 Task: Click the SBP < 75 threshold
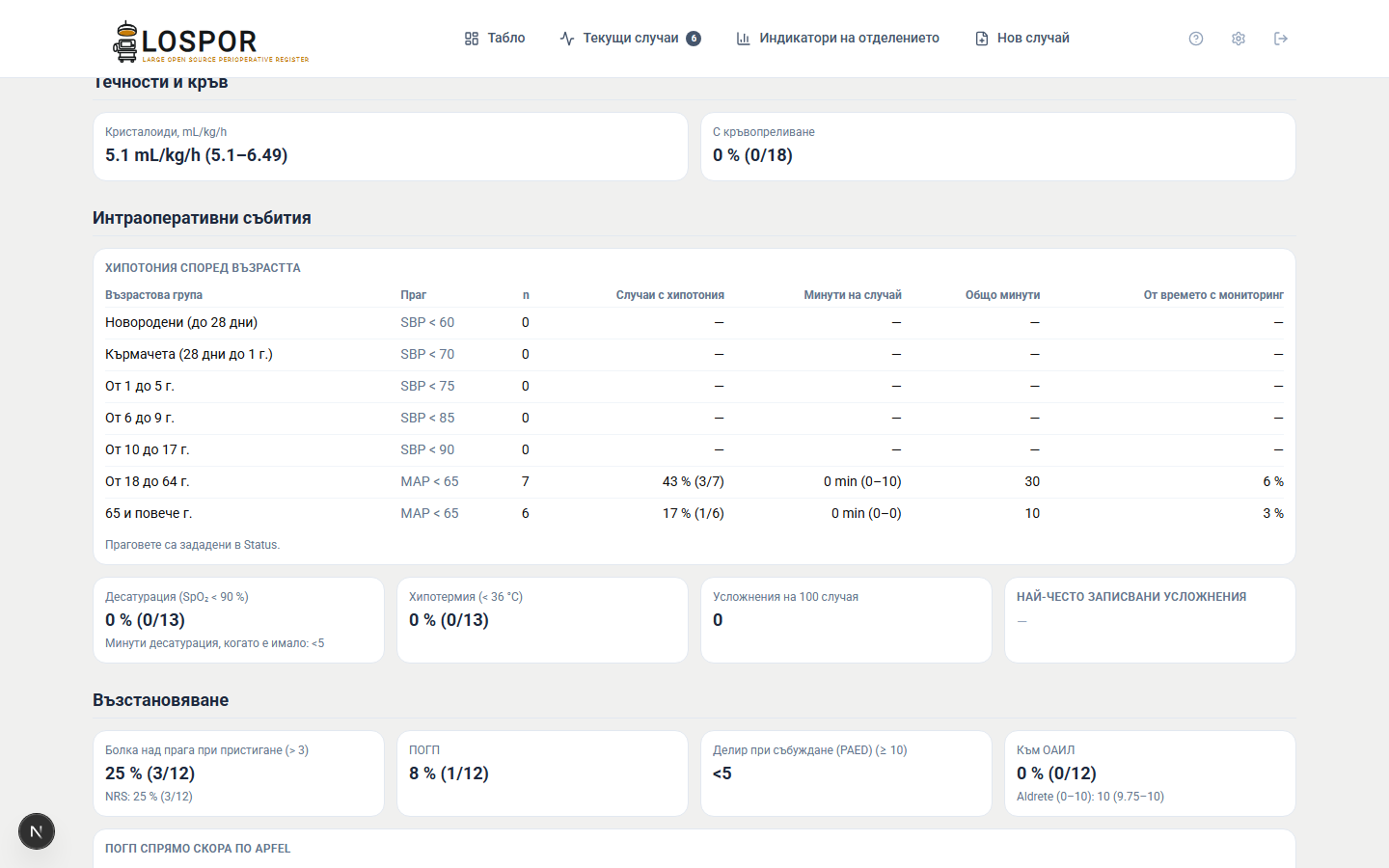click(x=427, y=386)
